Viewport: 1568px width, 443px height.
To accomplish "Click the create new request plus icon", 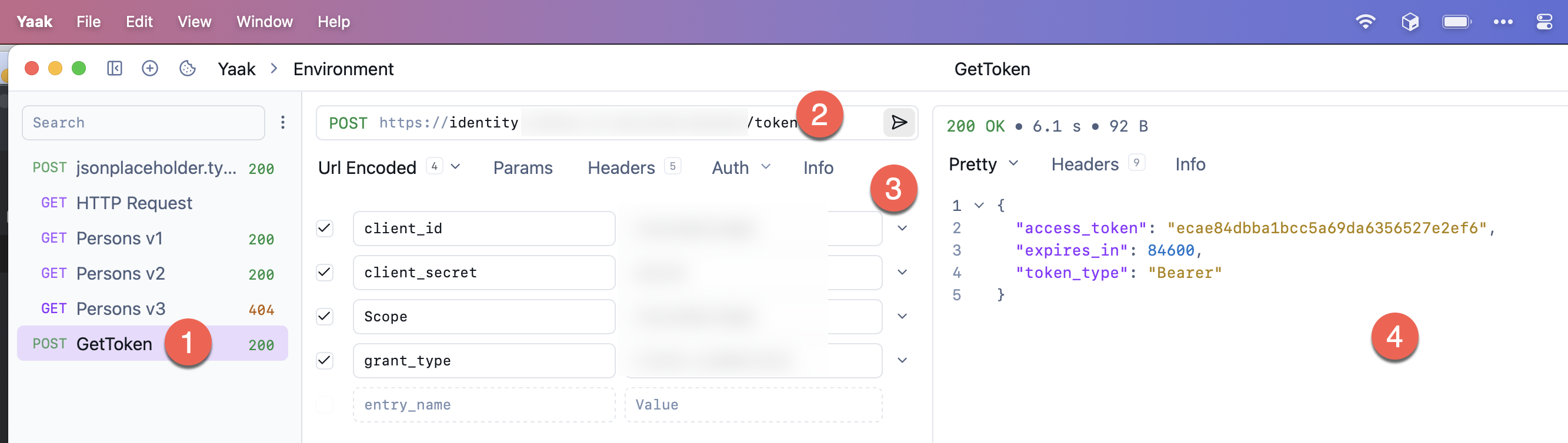I will click(150, 69).
